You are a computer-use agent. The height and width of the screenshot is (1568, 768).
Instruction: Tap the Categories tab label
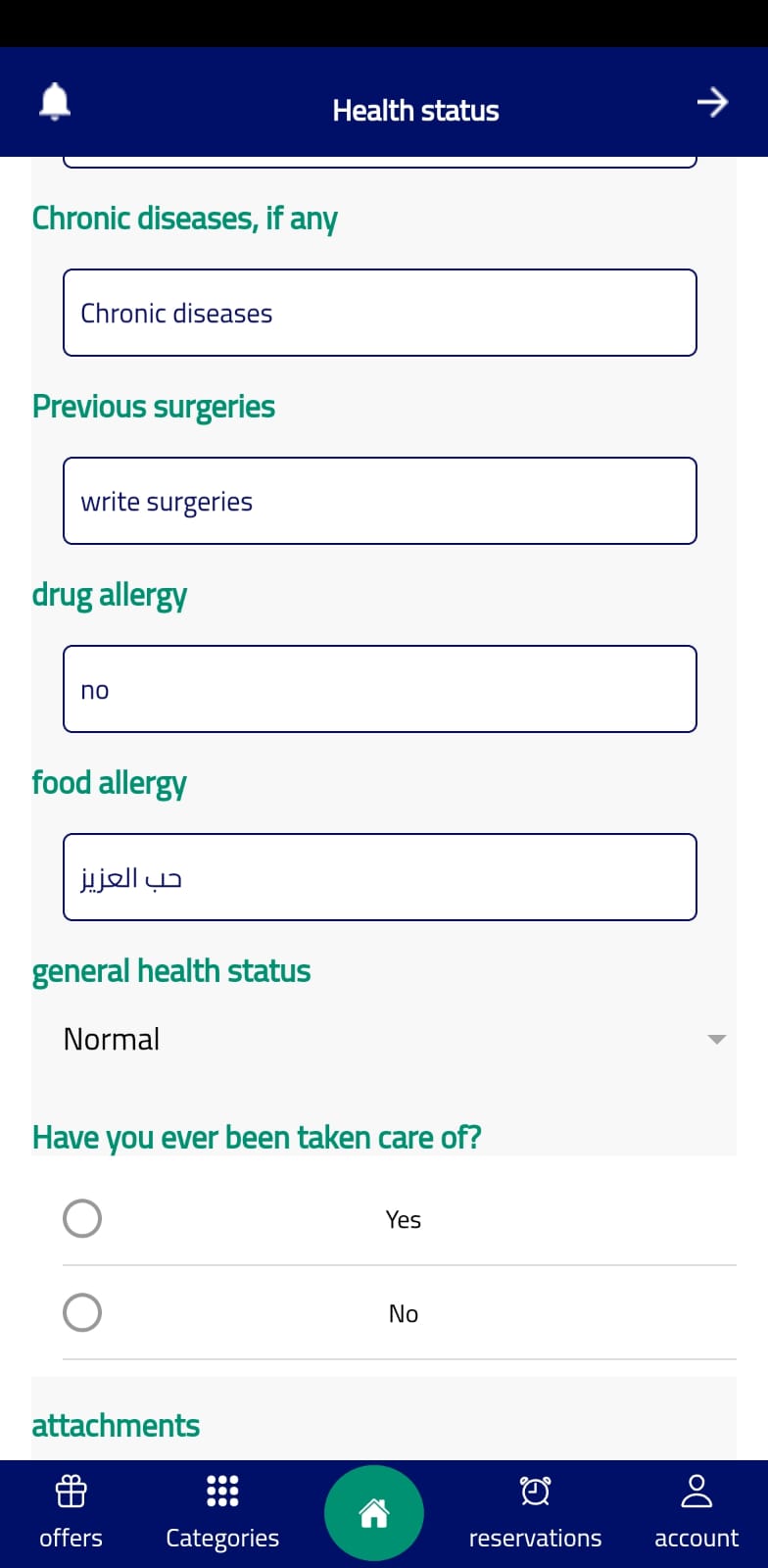click(x=222, y=1539)
